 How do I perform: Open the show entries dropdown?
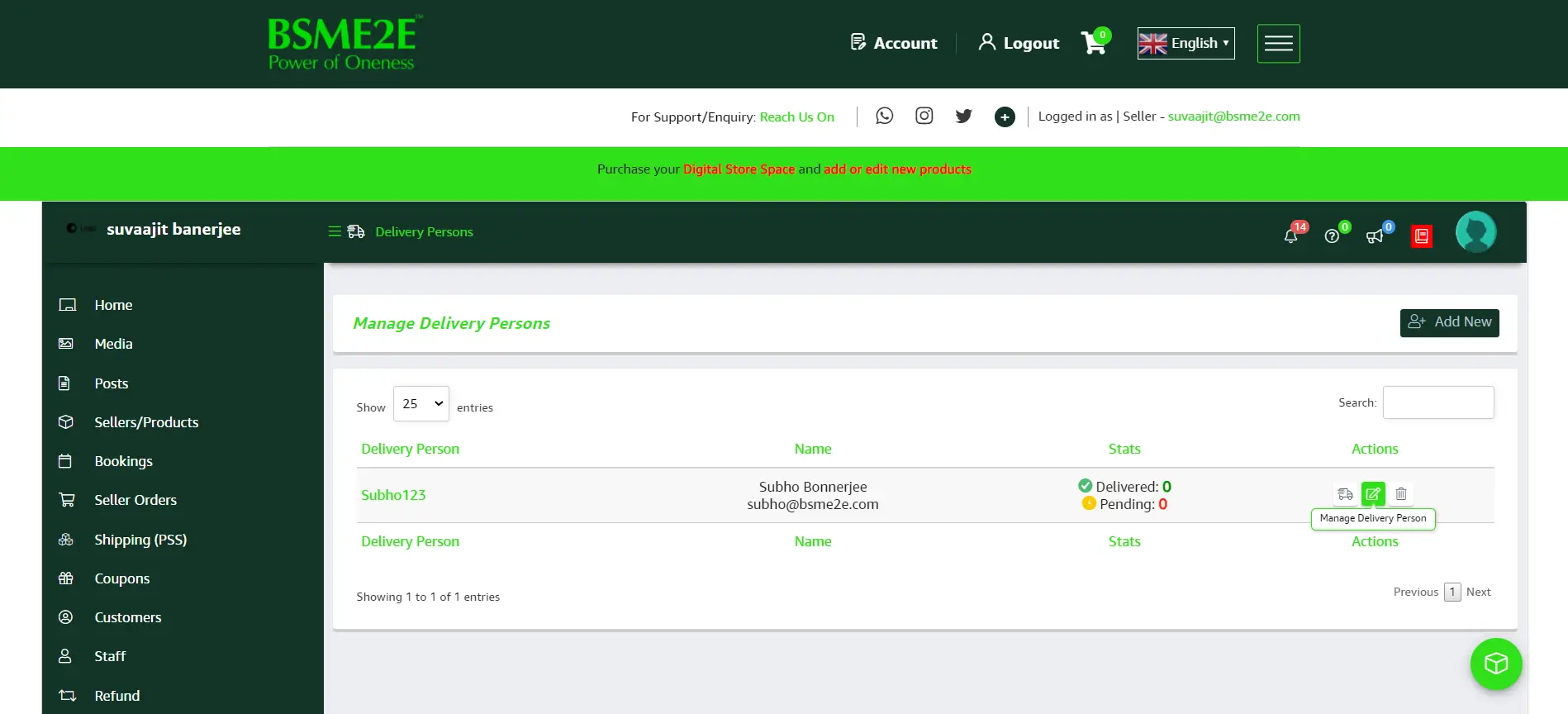click(421, 403)
